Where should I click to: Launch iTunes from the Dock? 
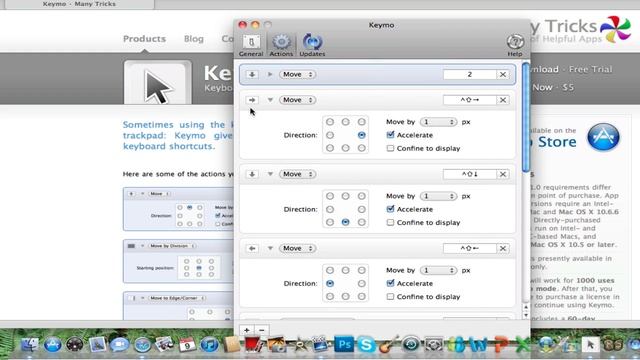(x=209, y=345)
